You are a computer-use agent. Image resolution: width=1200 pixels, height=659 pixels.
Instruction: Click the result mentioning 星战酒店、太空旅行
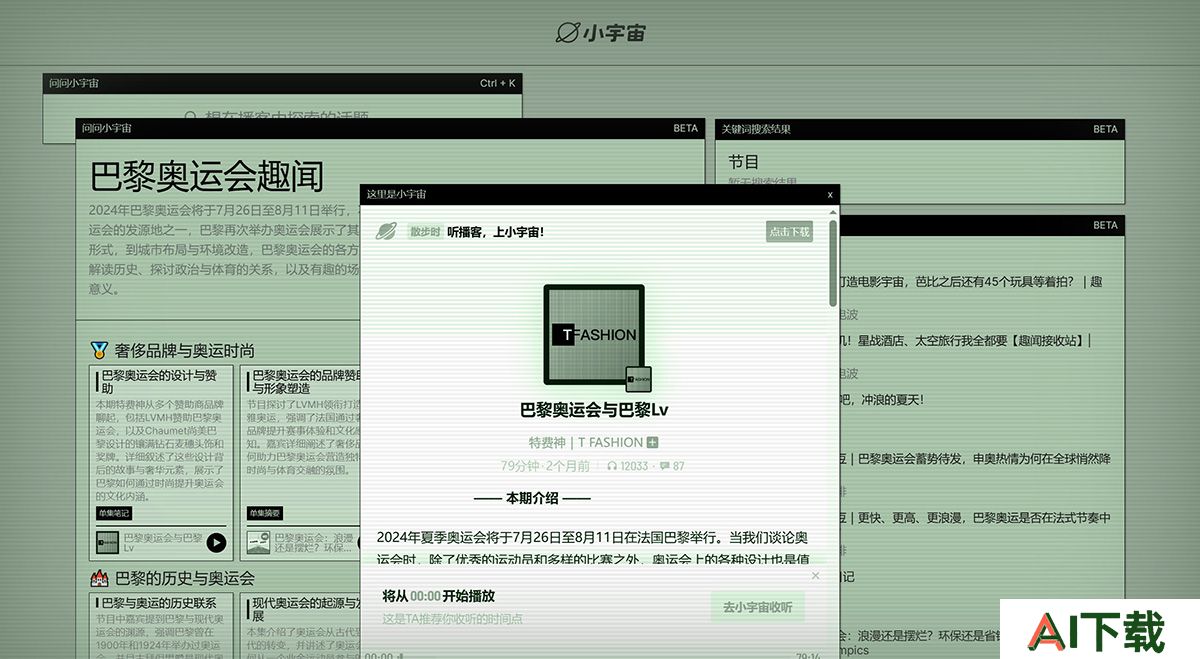[x=965, y=340]
